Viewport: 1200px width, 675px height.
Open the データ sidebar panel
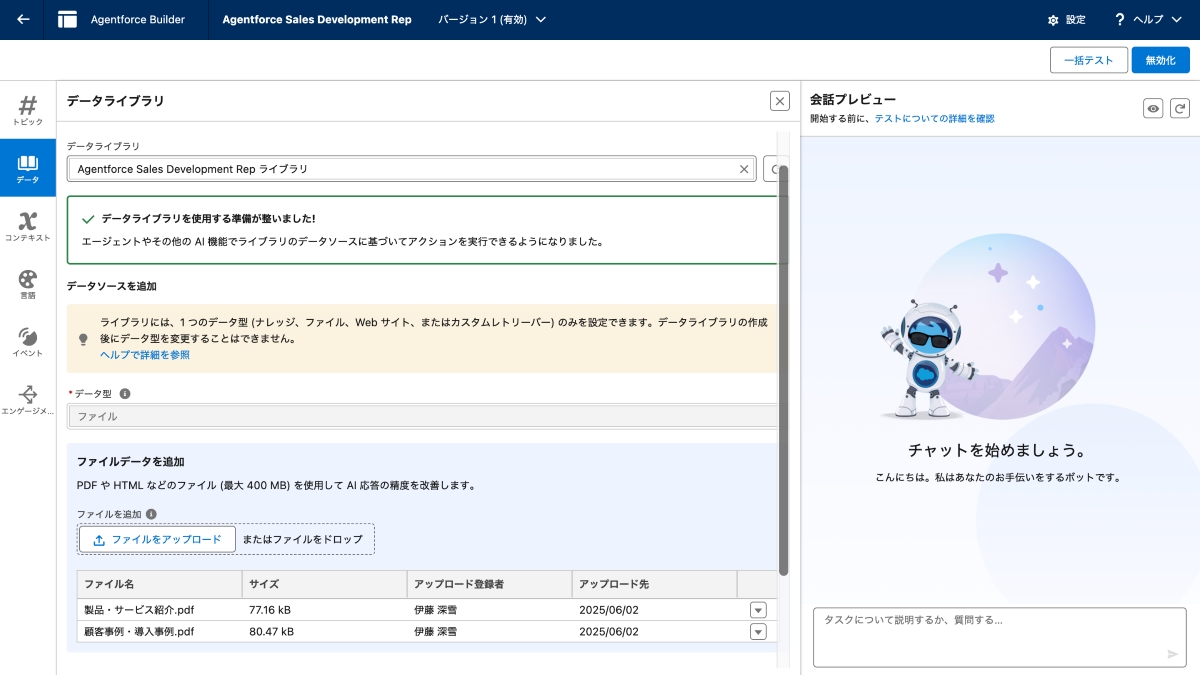[x=28, y=168]
